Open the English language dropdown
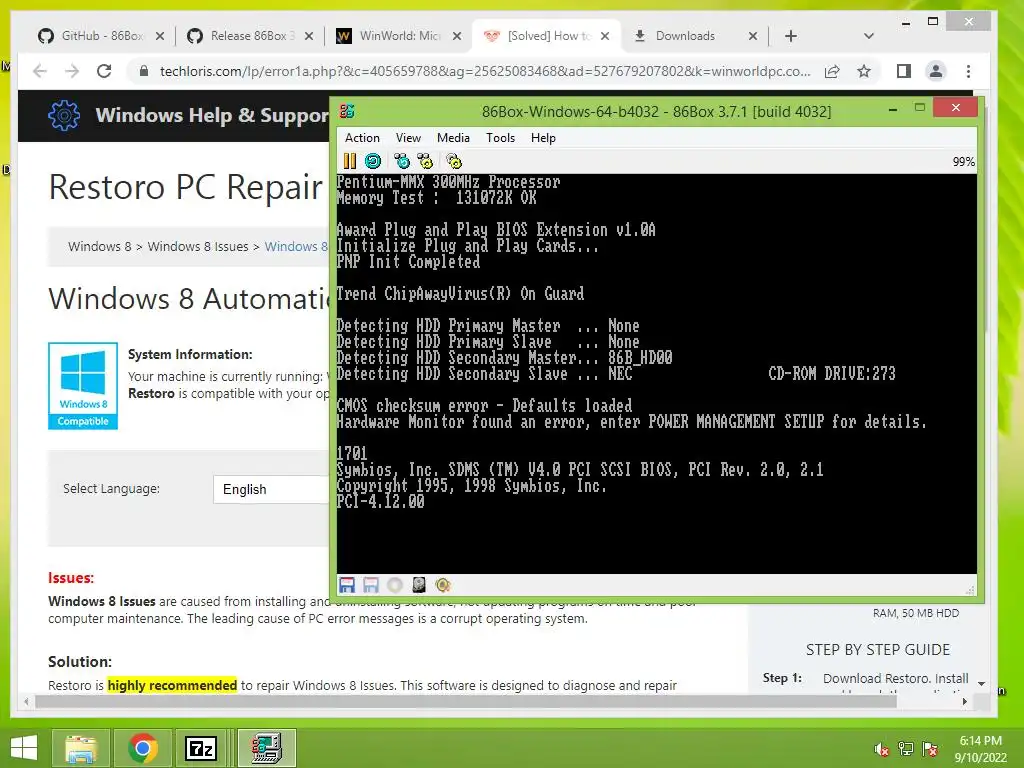The width and height of the screenshot is (1024, 768). coord(271,489)
